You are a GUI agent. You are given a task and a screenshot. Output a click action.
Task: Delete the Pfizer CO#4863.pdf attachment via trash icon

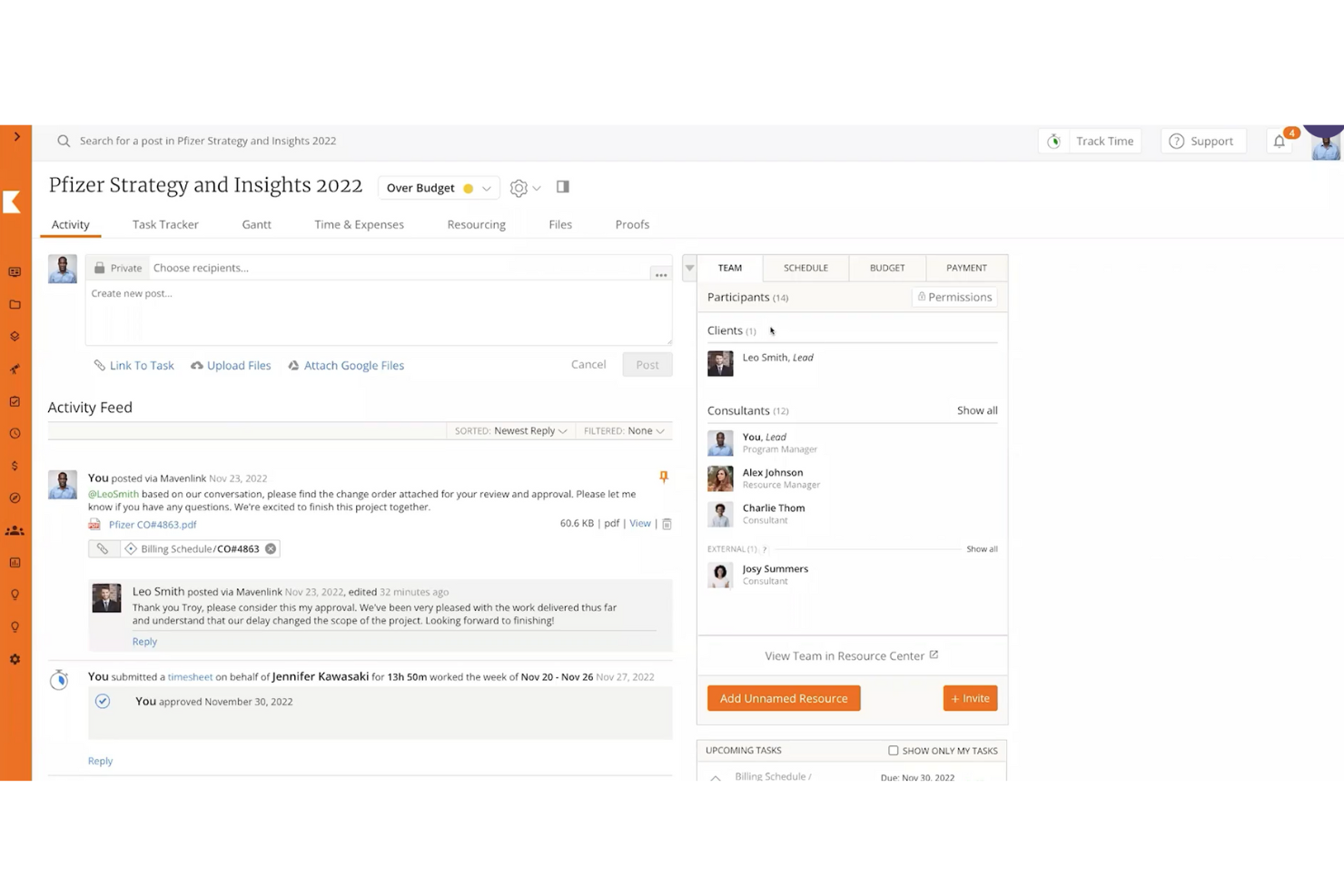click(667, 524)
